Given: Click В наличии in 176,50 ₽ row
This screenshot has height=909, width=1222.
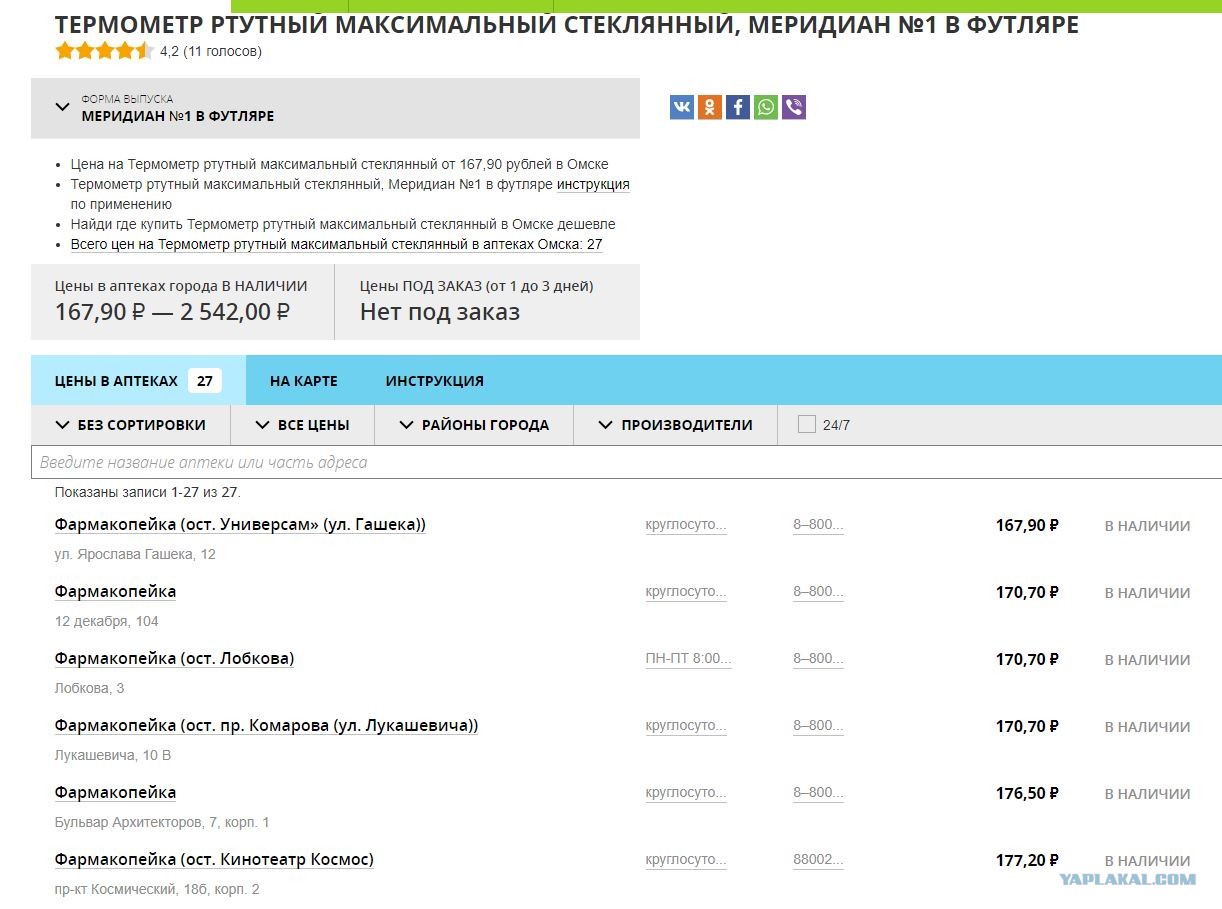Looking at the screenshot, I should [x=1147, y=794].
